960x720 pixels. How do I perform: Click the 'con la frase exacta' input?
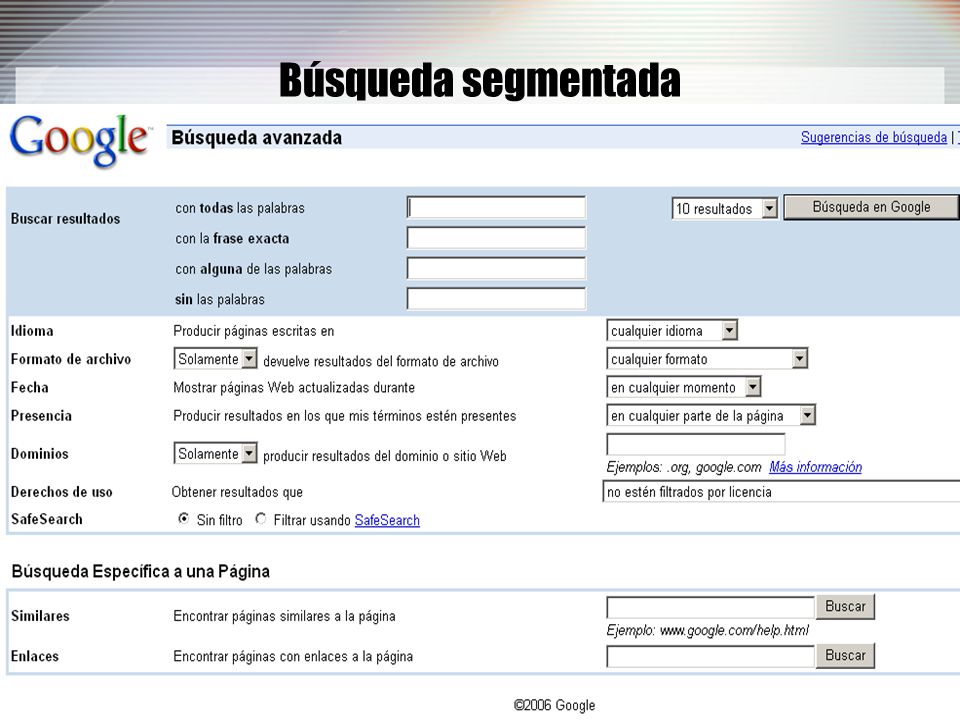pos(496,238)
